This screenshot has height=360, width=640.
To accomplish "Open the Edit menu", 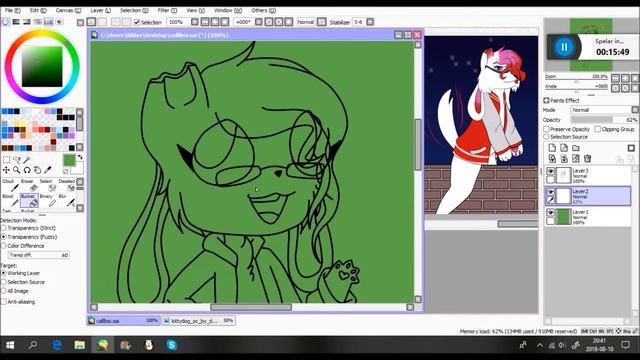I will pyautogui.click(x=38, y=10).
